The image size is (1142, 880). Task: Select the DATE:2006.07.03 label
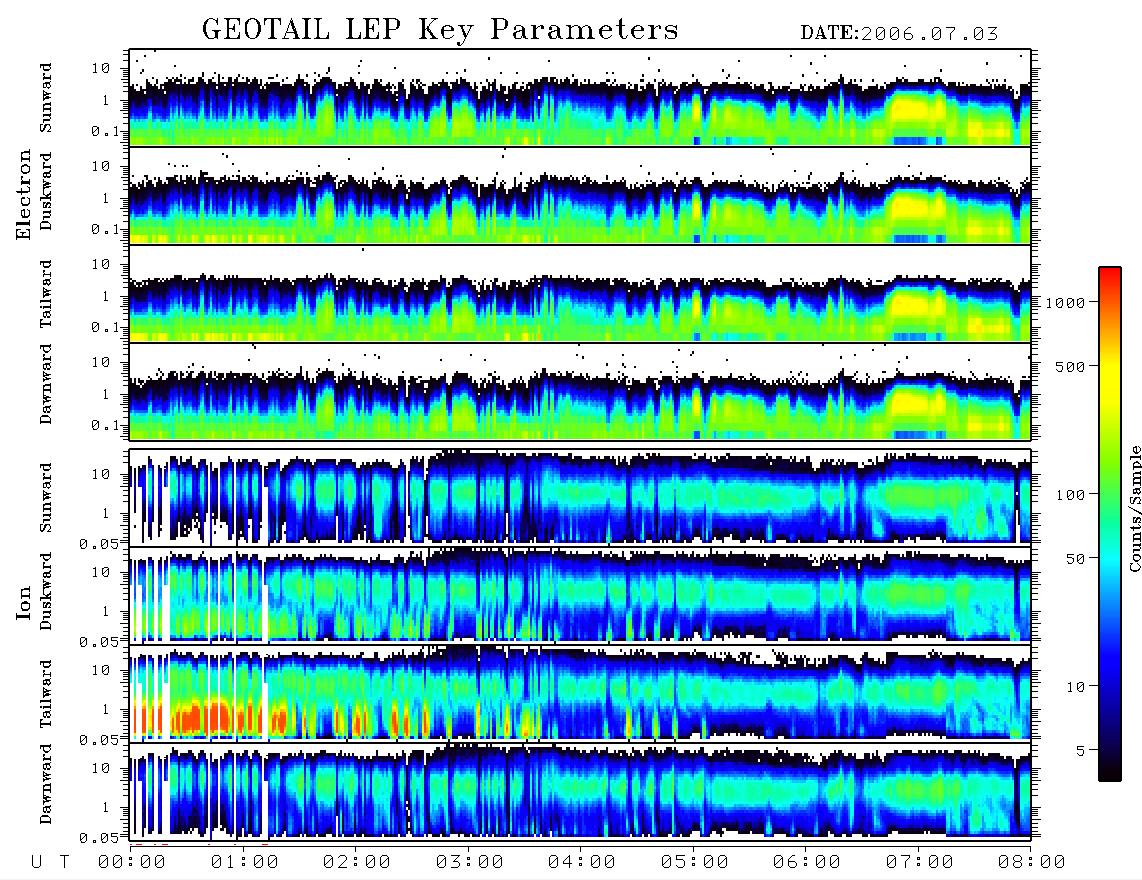899,33
